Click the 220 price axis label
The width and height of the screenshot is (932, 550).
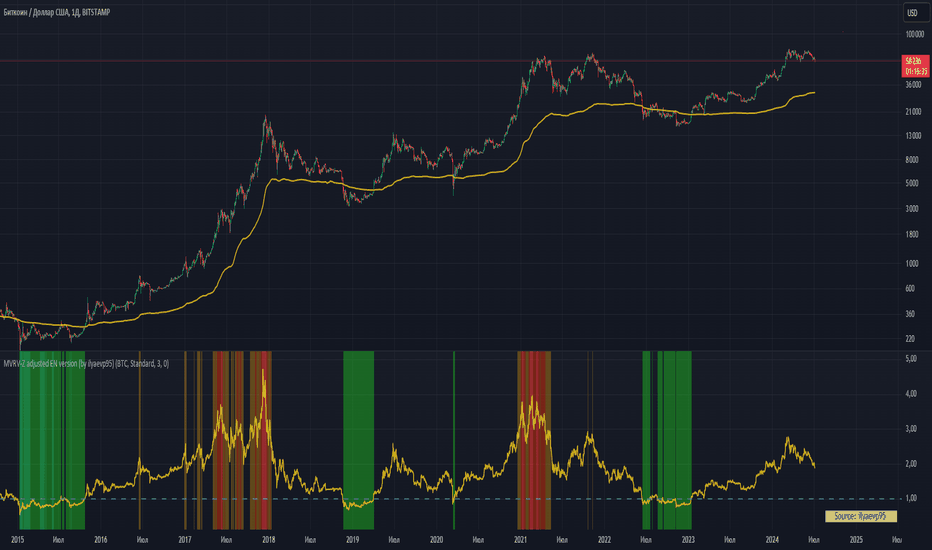tap(910, 339)
